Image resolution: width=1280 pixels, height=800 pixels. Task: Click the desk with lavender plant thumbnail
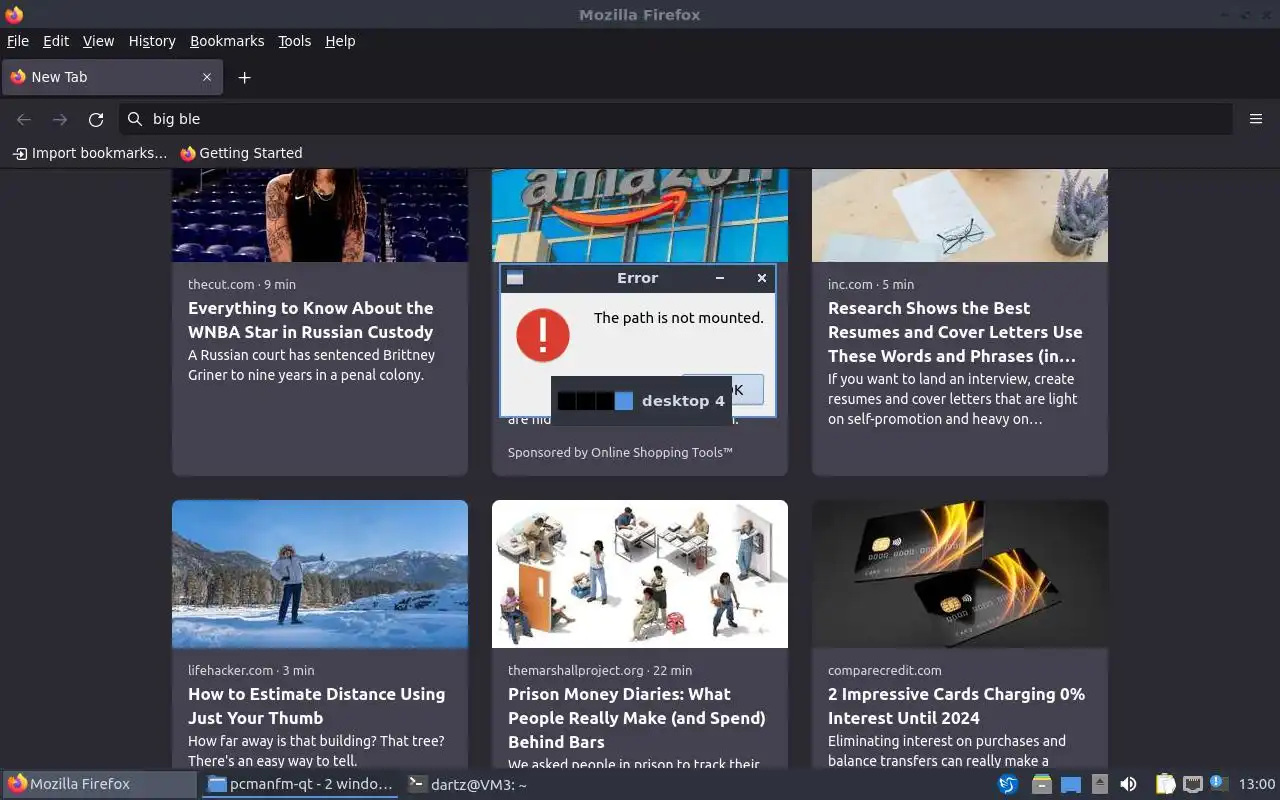coord(960,215)
